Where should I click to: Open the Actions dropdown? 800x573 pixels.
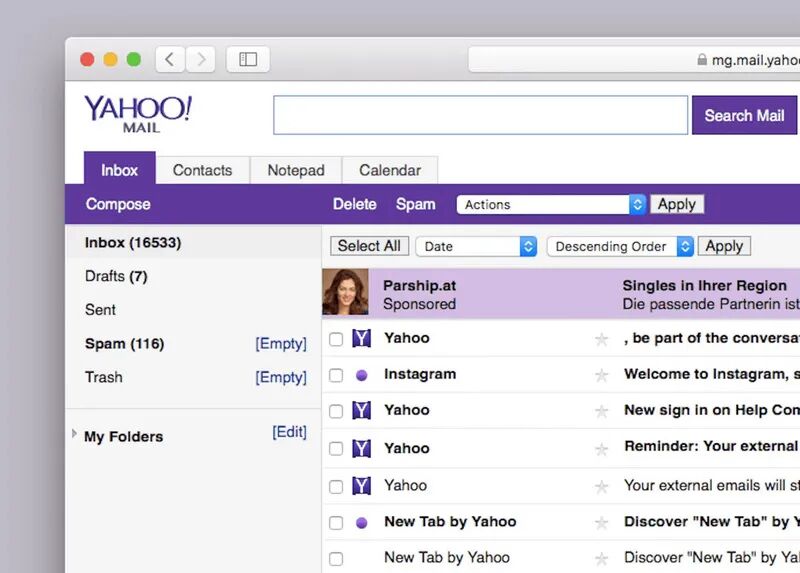pos(552,205)
